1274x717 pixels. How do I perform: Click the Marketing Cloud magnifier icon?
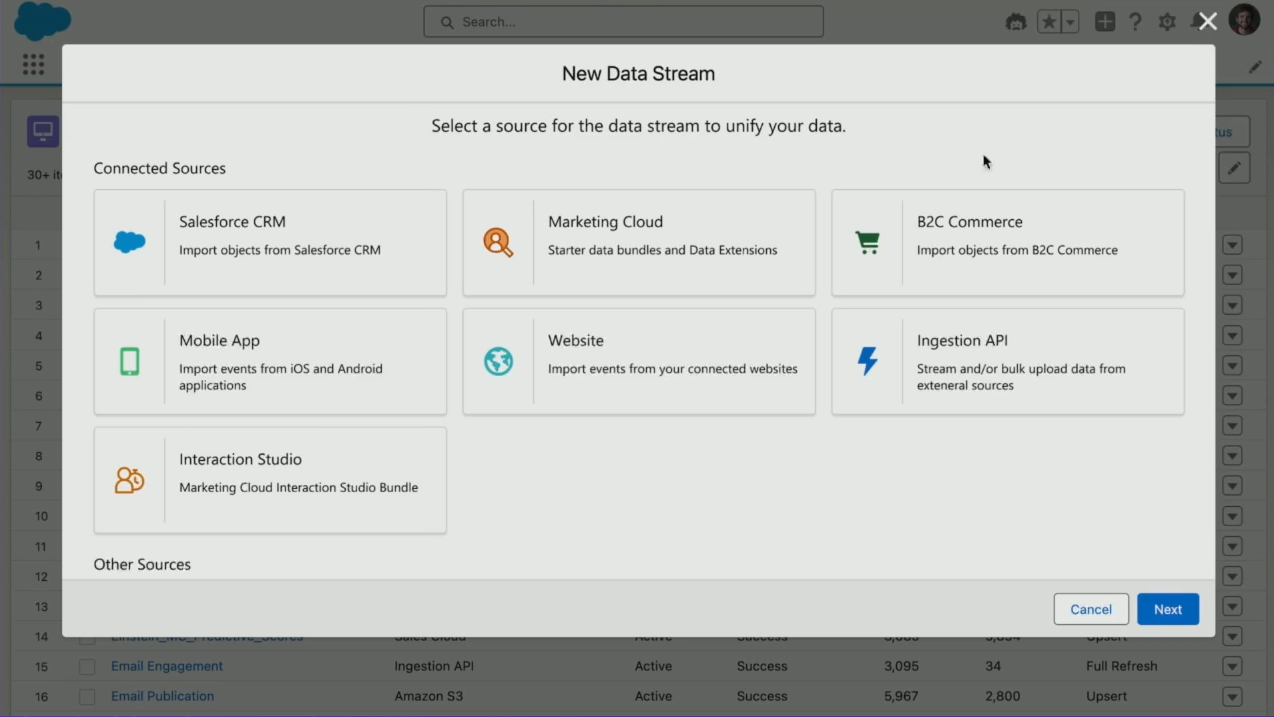[498, 242]
